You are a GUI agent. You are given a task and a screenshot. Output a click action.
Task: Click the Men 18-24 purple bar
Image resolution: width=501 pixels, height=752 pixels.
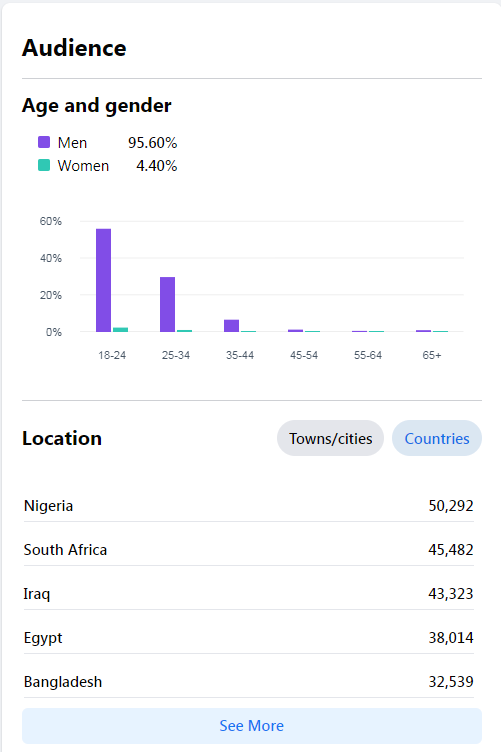(104, 280)
